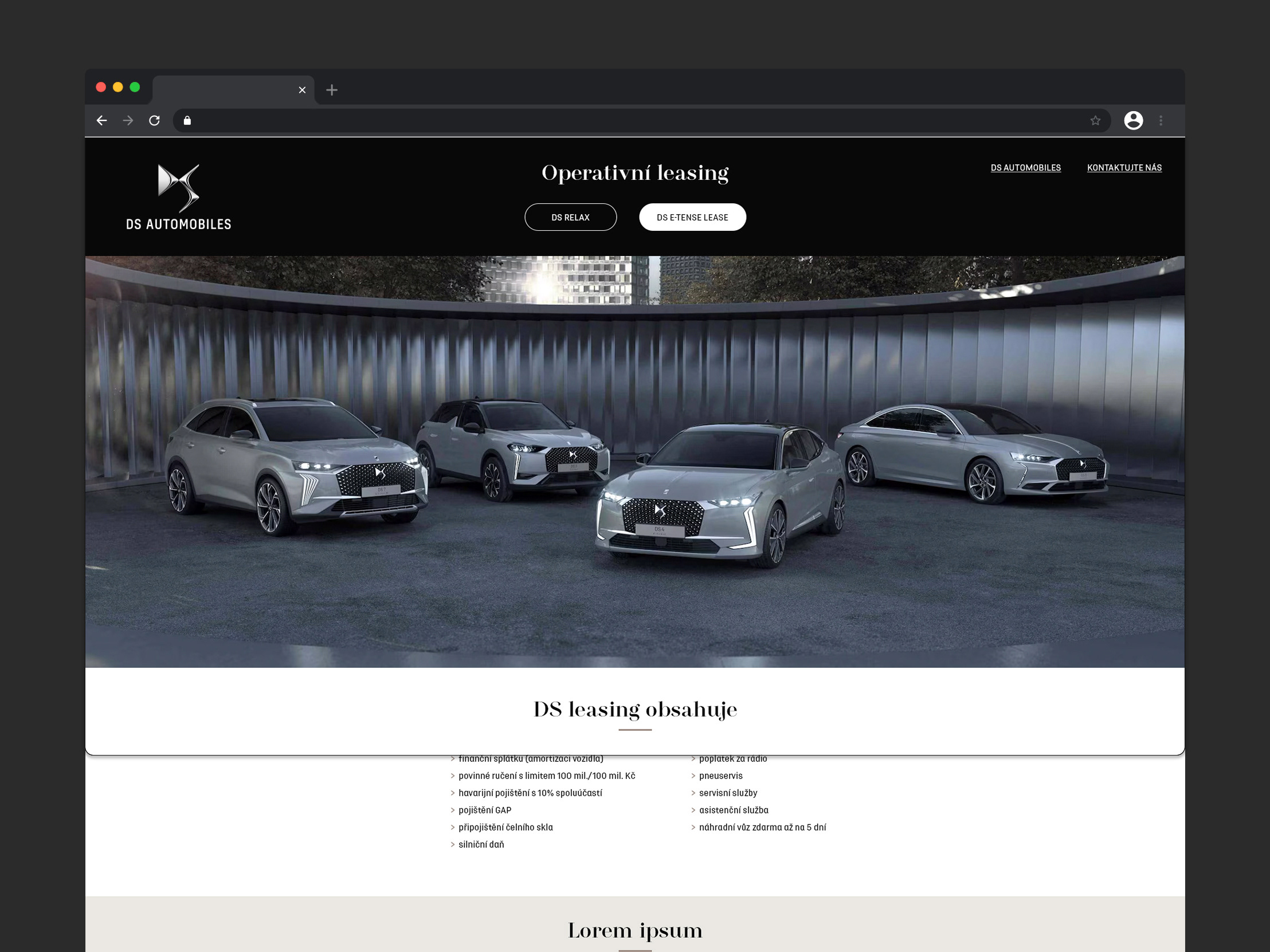Reload the page with the refresh icon
Screen dimensions: 1270x952
click(x=154, y=120)
